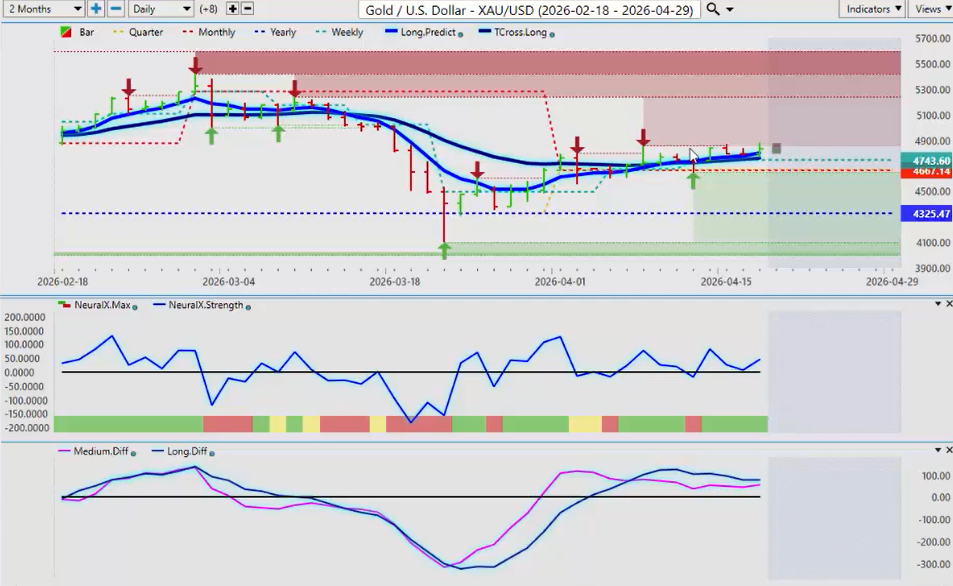Click the blue 4325.47 price label

pos(925,214)
